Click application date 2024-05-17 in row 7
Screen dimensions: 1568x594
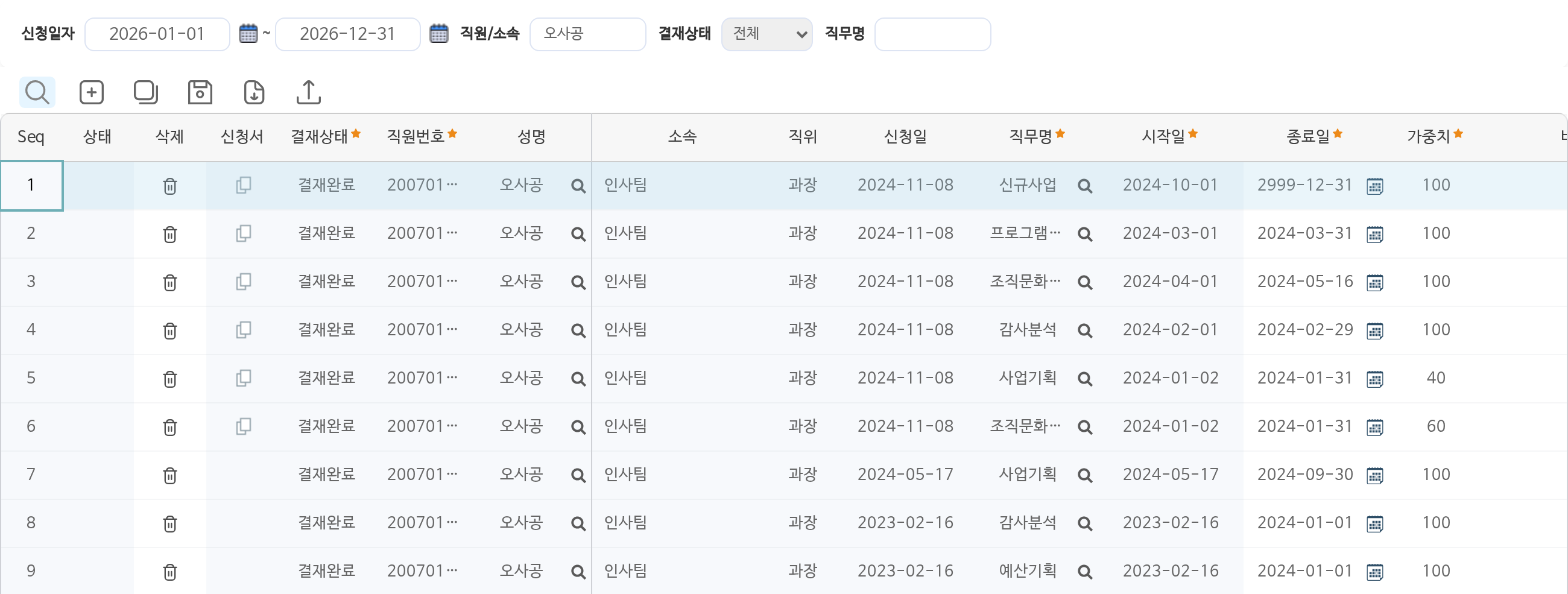click(x=905, y=474)
